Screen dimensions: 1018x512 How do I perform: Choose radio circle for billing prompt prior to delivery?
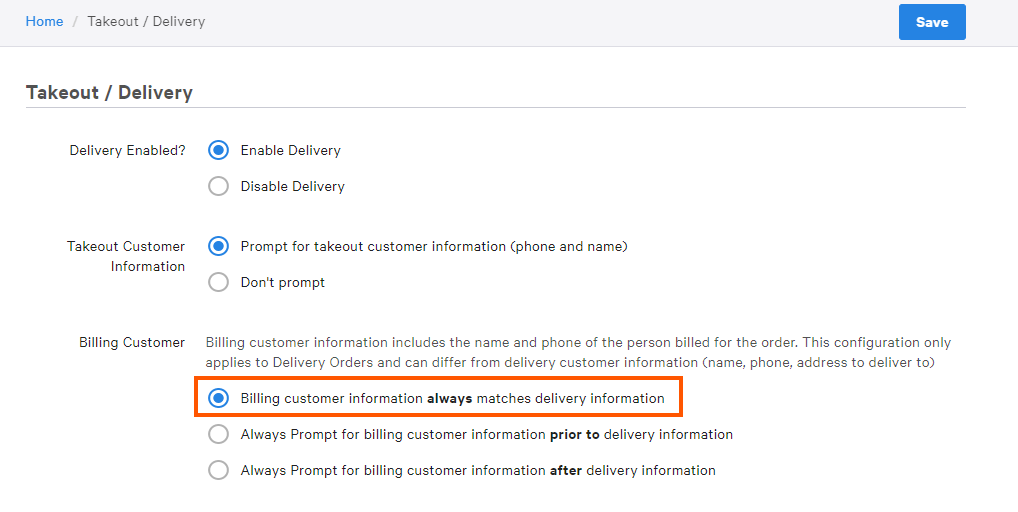218,434
